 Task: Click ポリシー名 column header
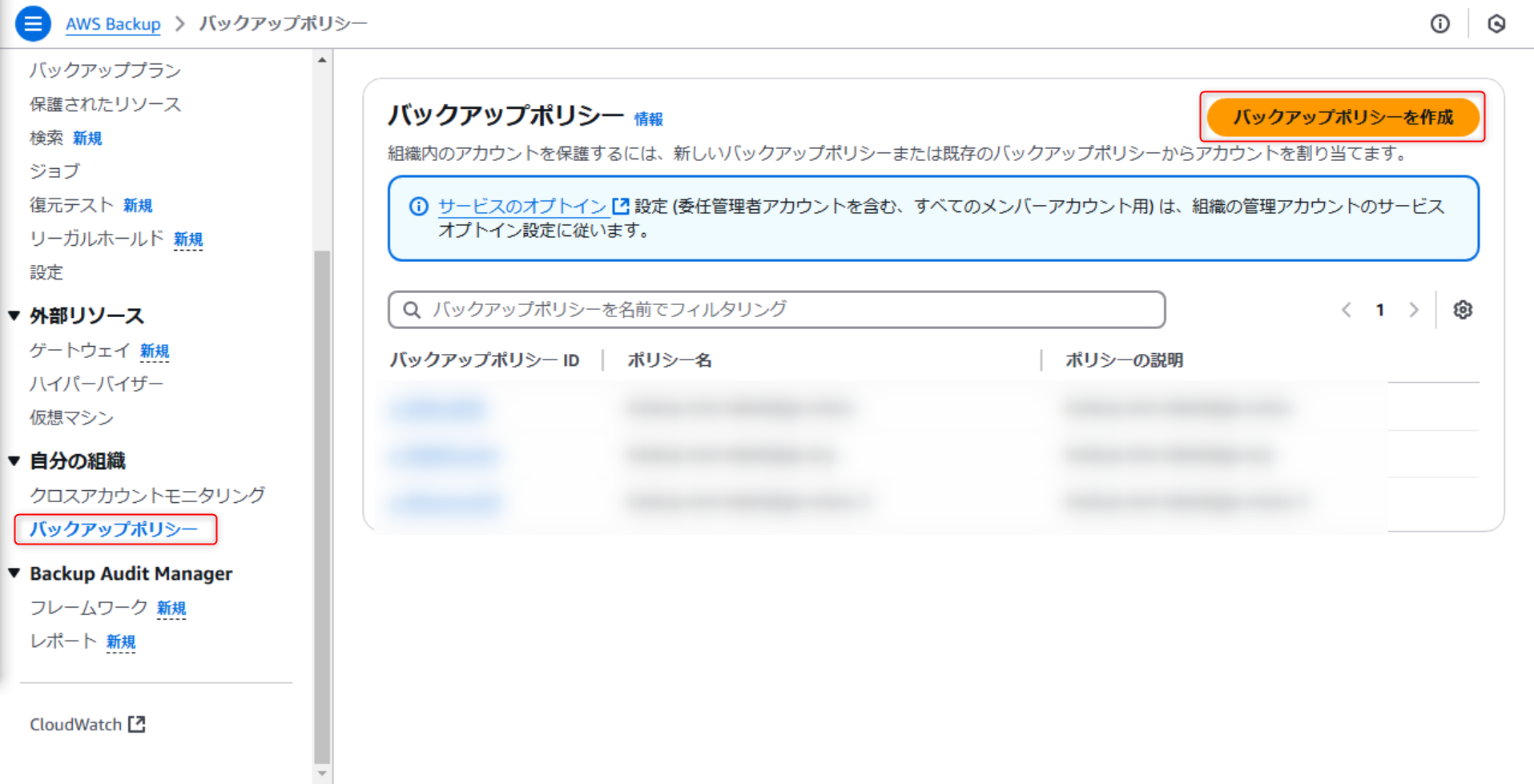(670, 360)
